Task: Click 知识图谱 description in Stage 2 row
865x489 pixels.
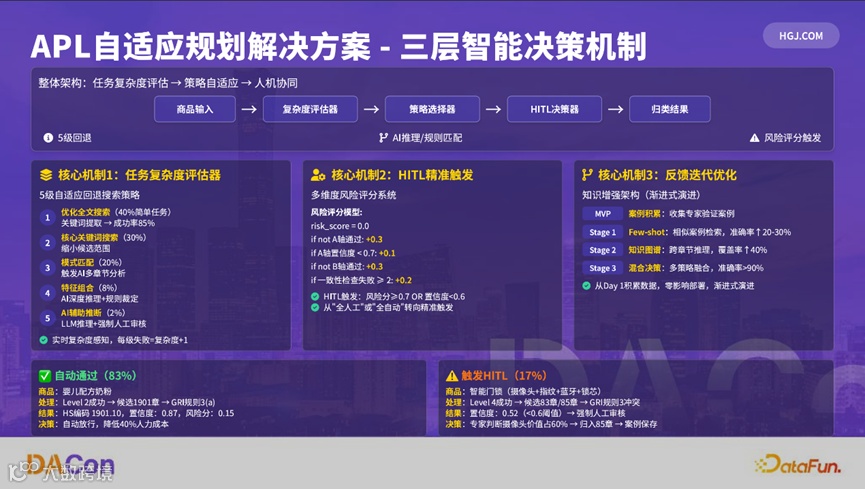Action: click(x=698, y=250)
